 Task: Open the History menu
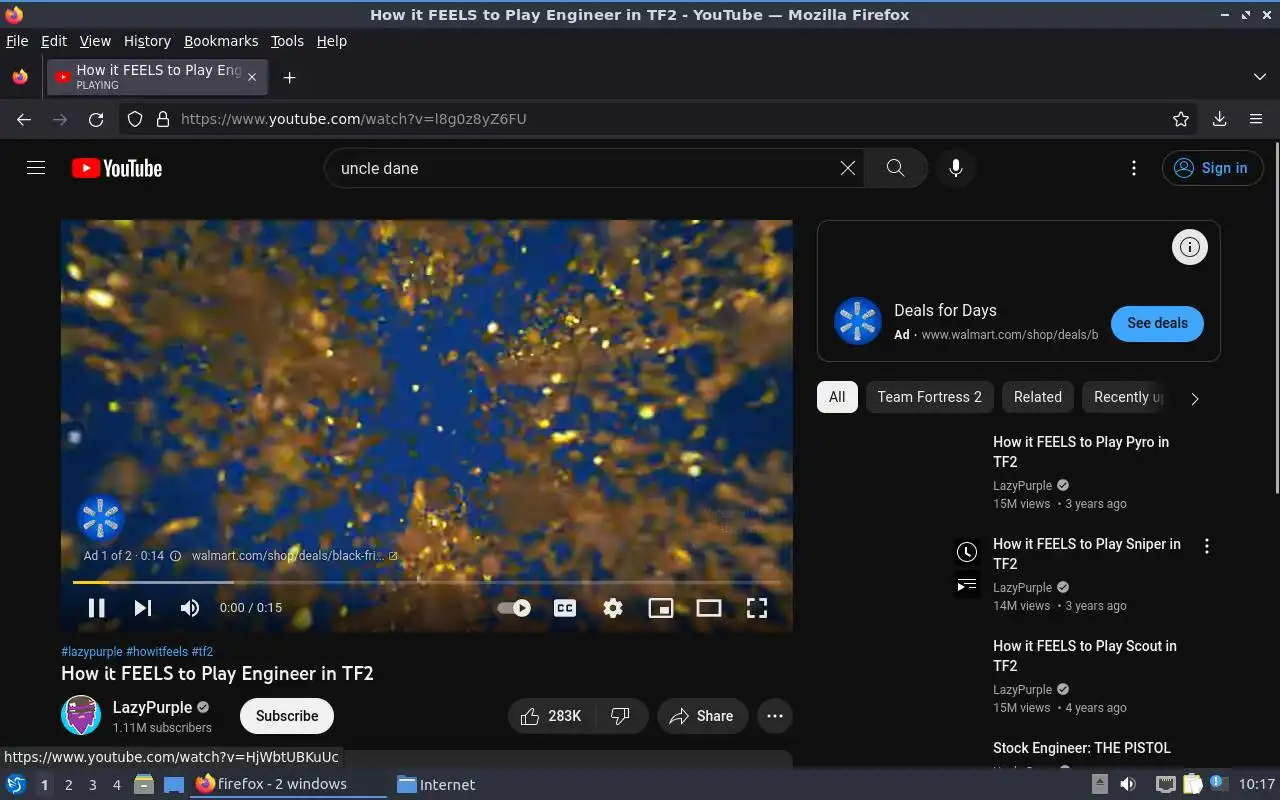[x=147, y=41]
